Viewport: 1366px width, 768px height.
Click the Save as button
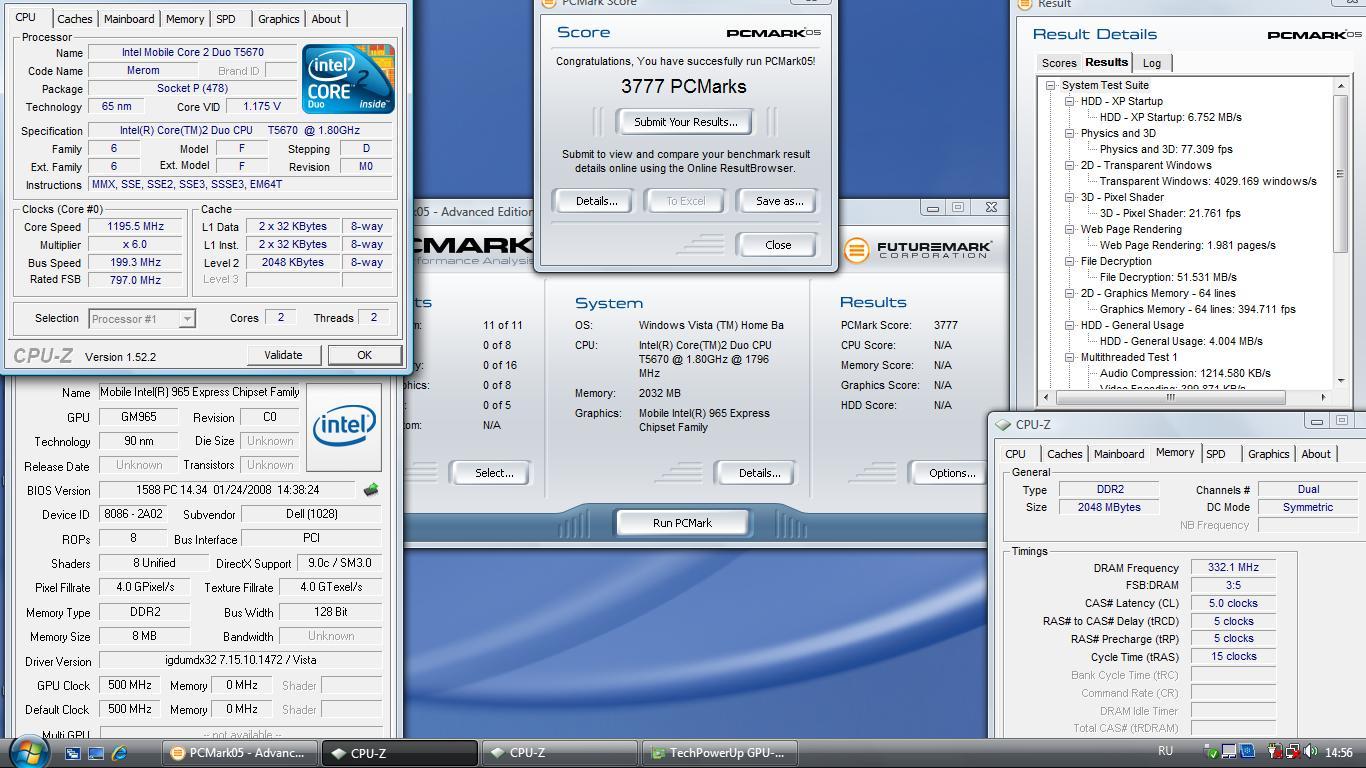pos(779,201)
